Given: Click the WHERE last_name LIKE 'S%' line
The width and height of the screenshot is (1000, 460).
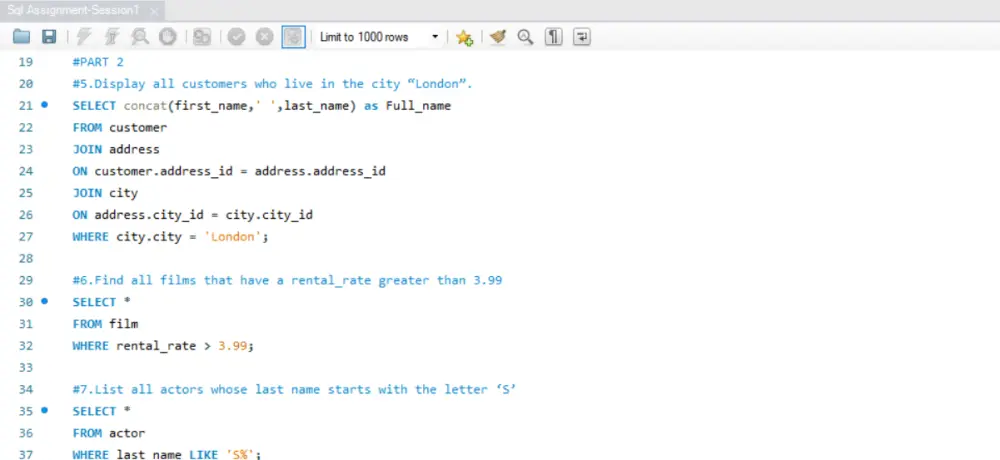Looking at the screenshot, I should point(167,454).
